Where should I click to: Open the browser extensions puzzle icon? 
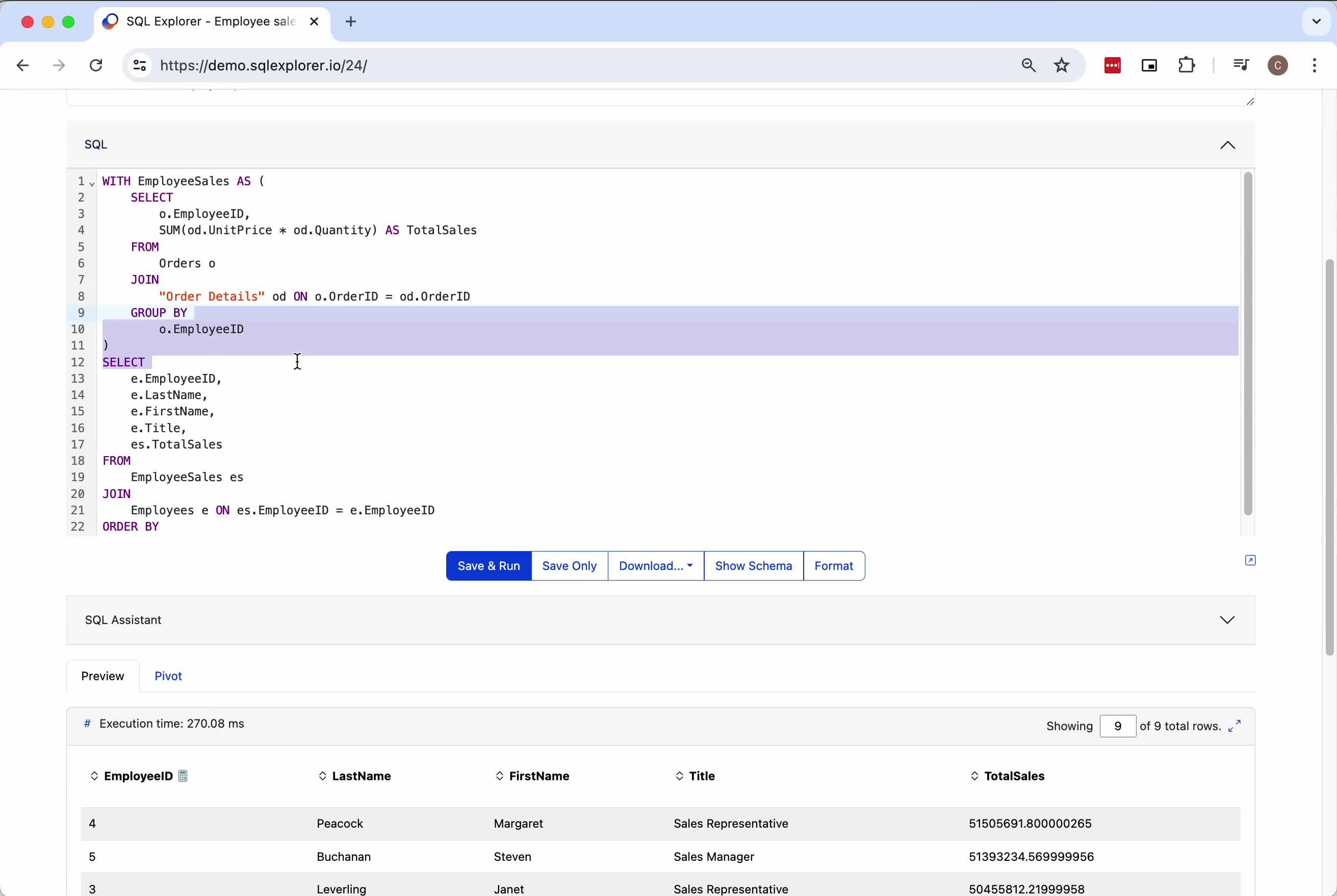1187,66
